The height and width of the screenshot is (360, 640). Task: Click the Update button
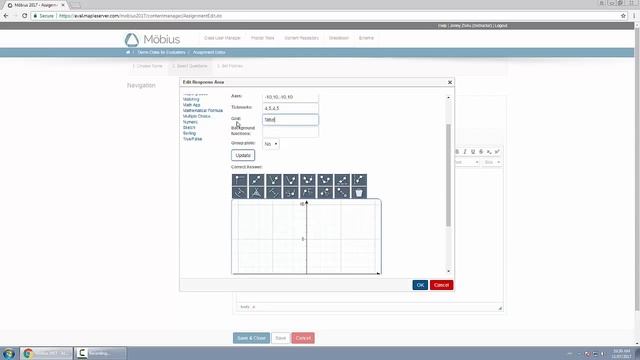(243, 156)
